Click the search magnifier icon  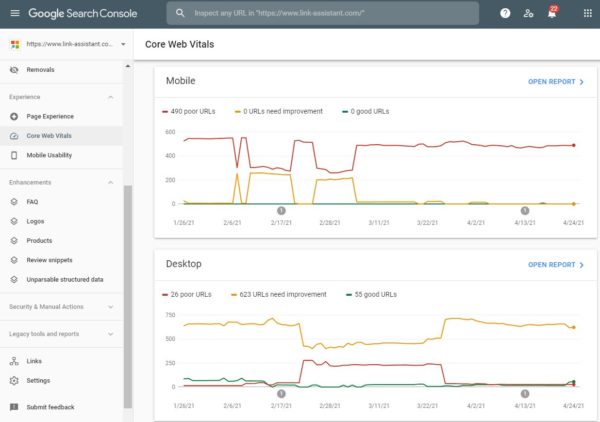click(180, 13)
